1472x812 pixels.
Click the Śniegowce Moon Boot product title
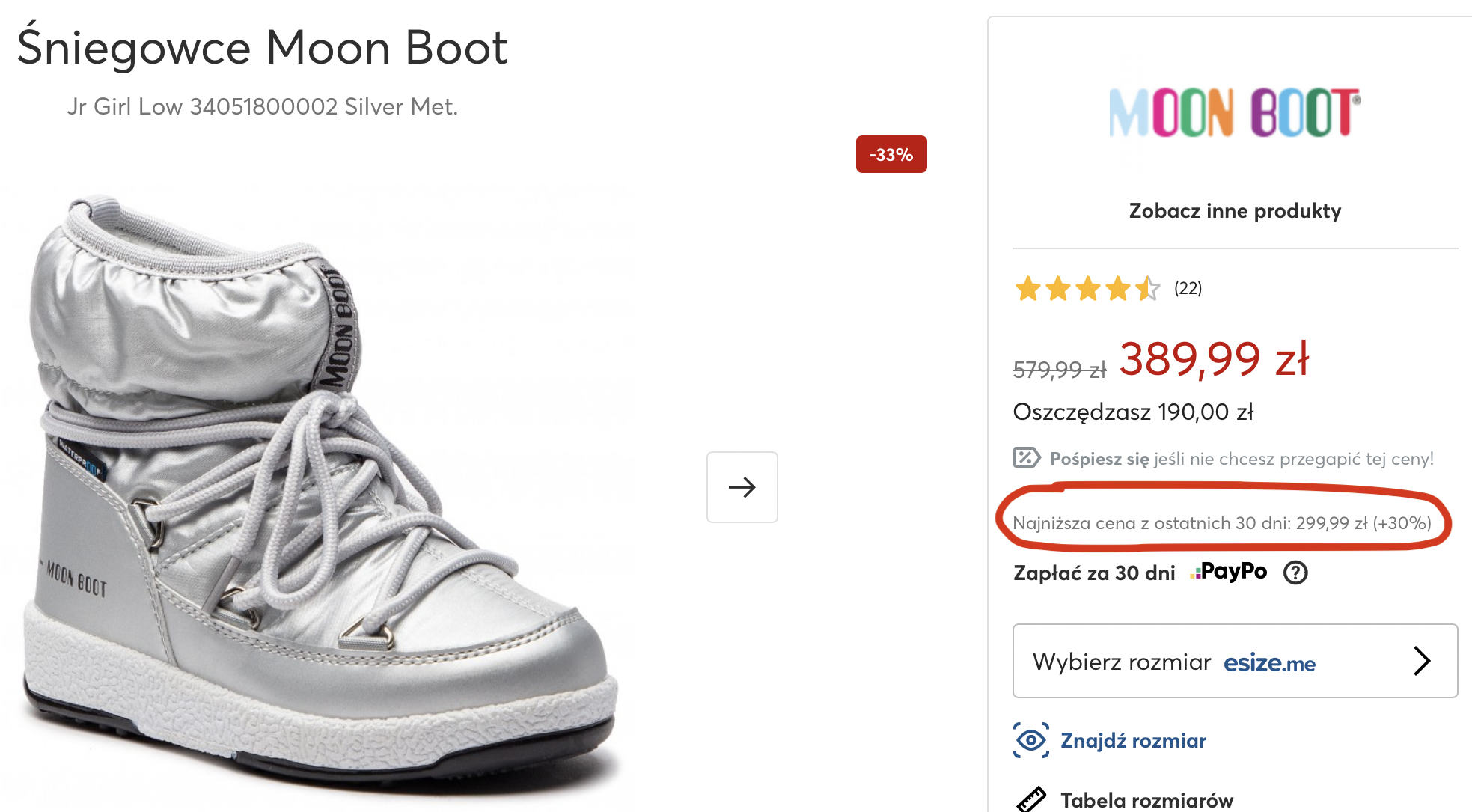click(x=262, y=48)
